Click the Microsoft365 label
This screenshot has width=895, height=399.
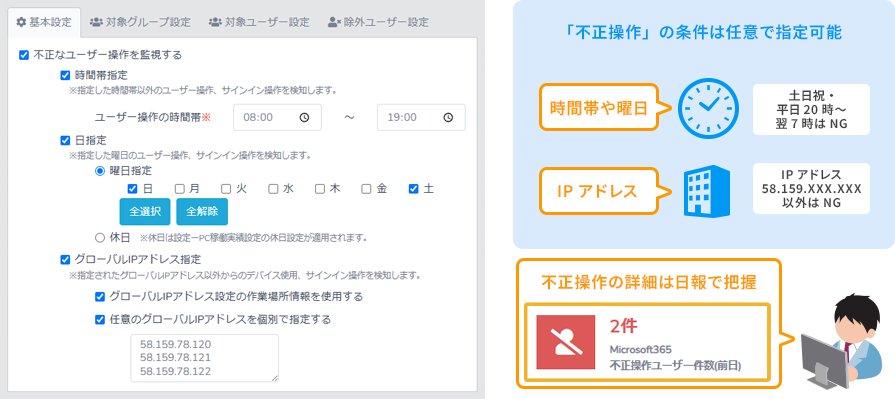click(640, 350)
